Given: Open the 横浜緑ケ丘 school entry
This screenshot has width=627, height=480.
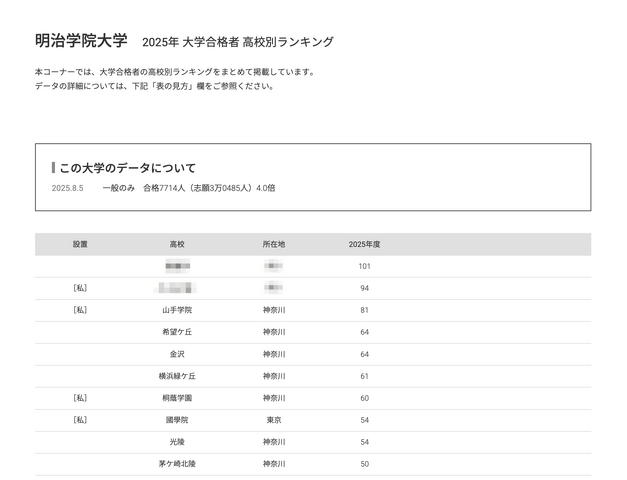Looking at the screenshot, I should coord(177,376).
